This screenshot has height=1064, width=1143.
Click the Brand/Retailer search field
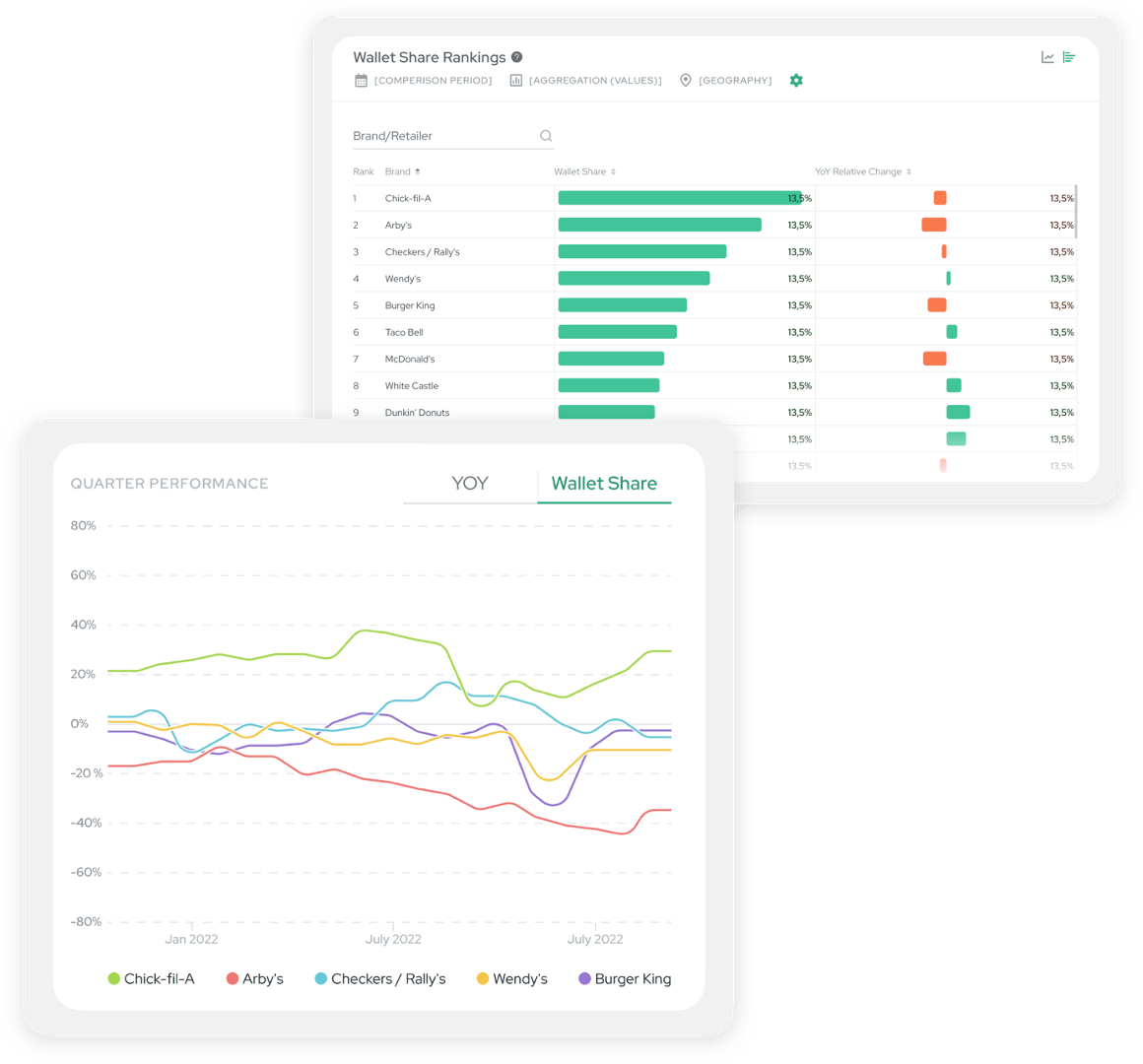pyautogui.click(x=452, y=136)
